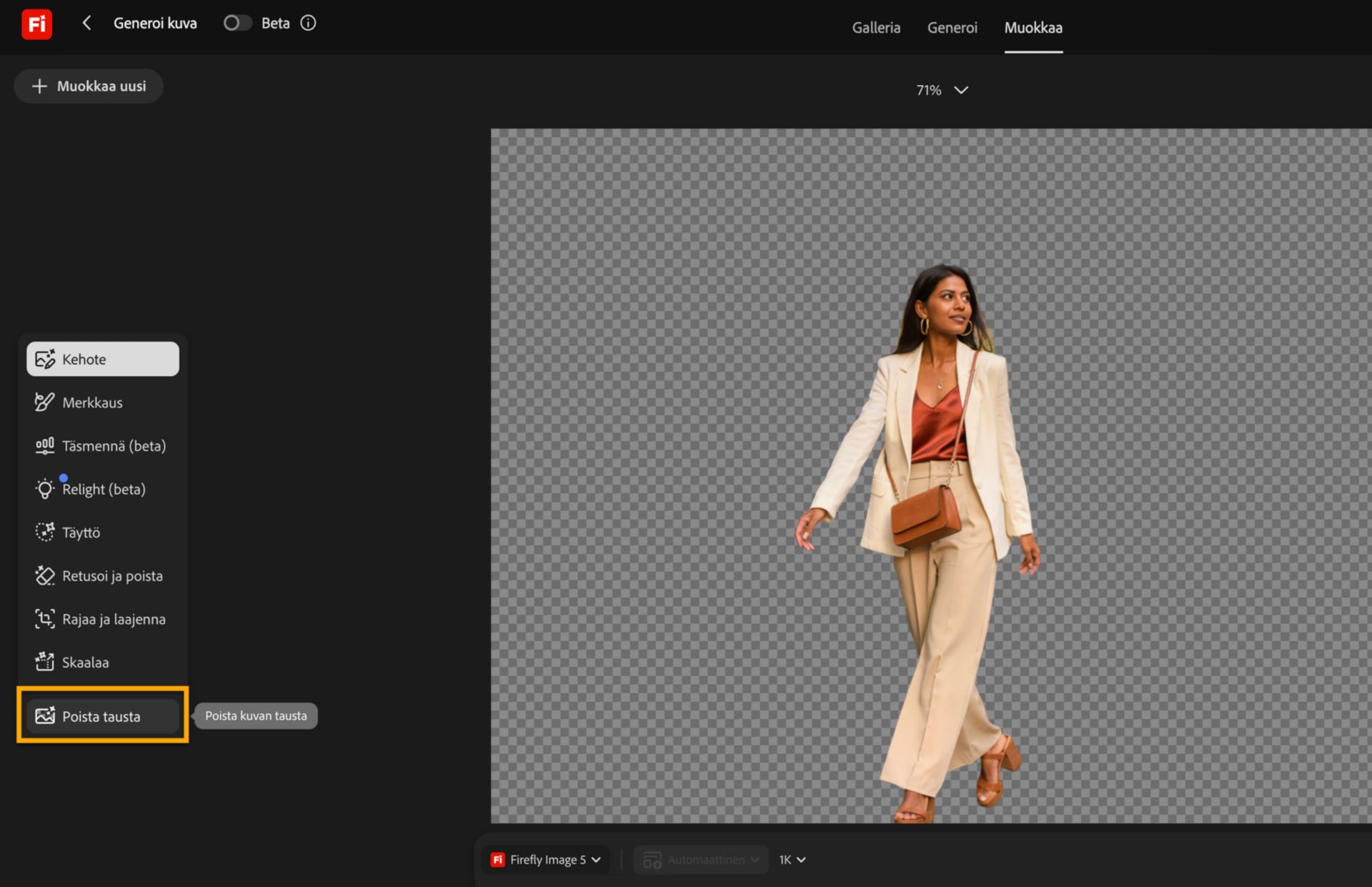Viewport: 1372px width, 887px height.
Task: Click the Adobe Firefly logo icon
Action: click(x=36, y=24)
